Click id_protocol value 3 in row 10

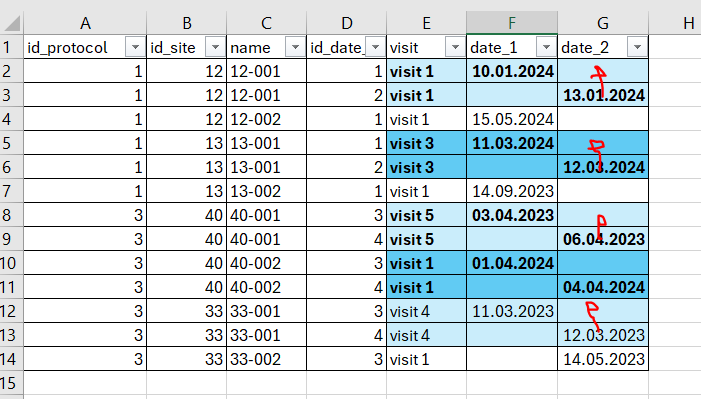point(85,263)
